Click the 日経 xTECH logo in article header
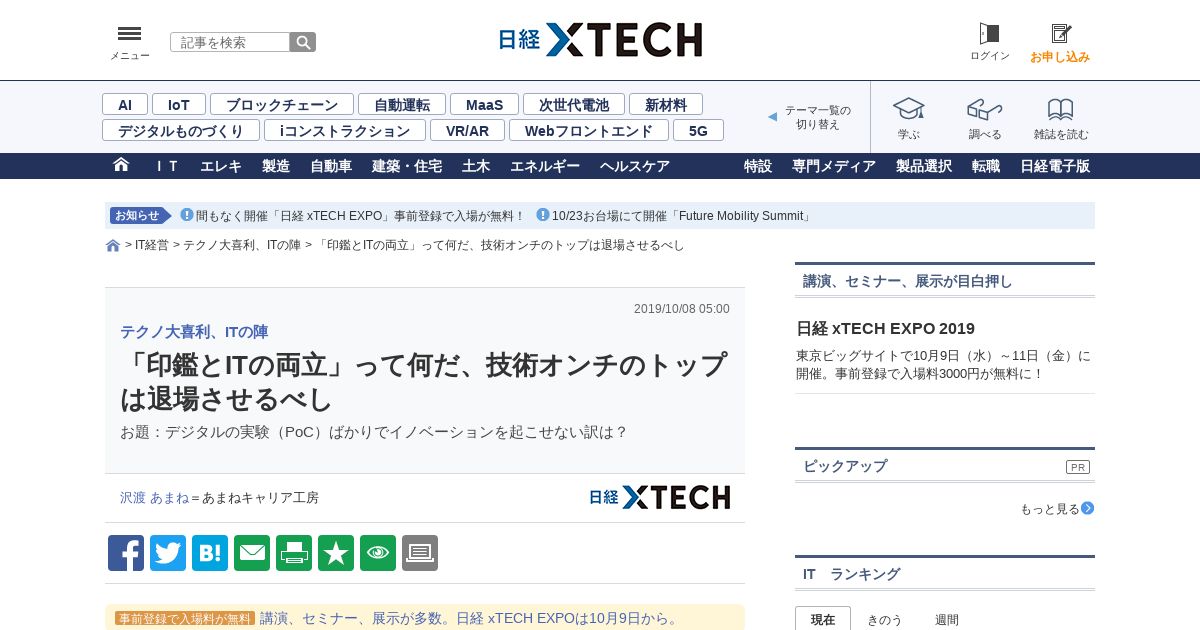The image size is (1200, 630). pos(660,497)
